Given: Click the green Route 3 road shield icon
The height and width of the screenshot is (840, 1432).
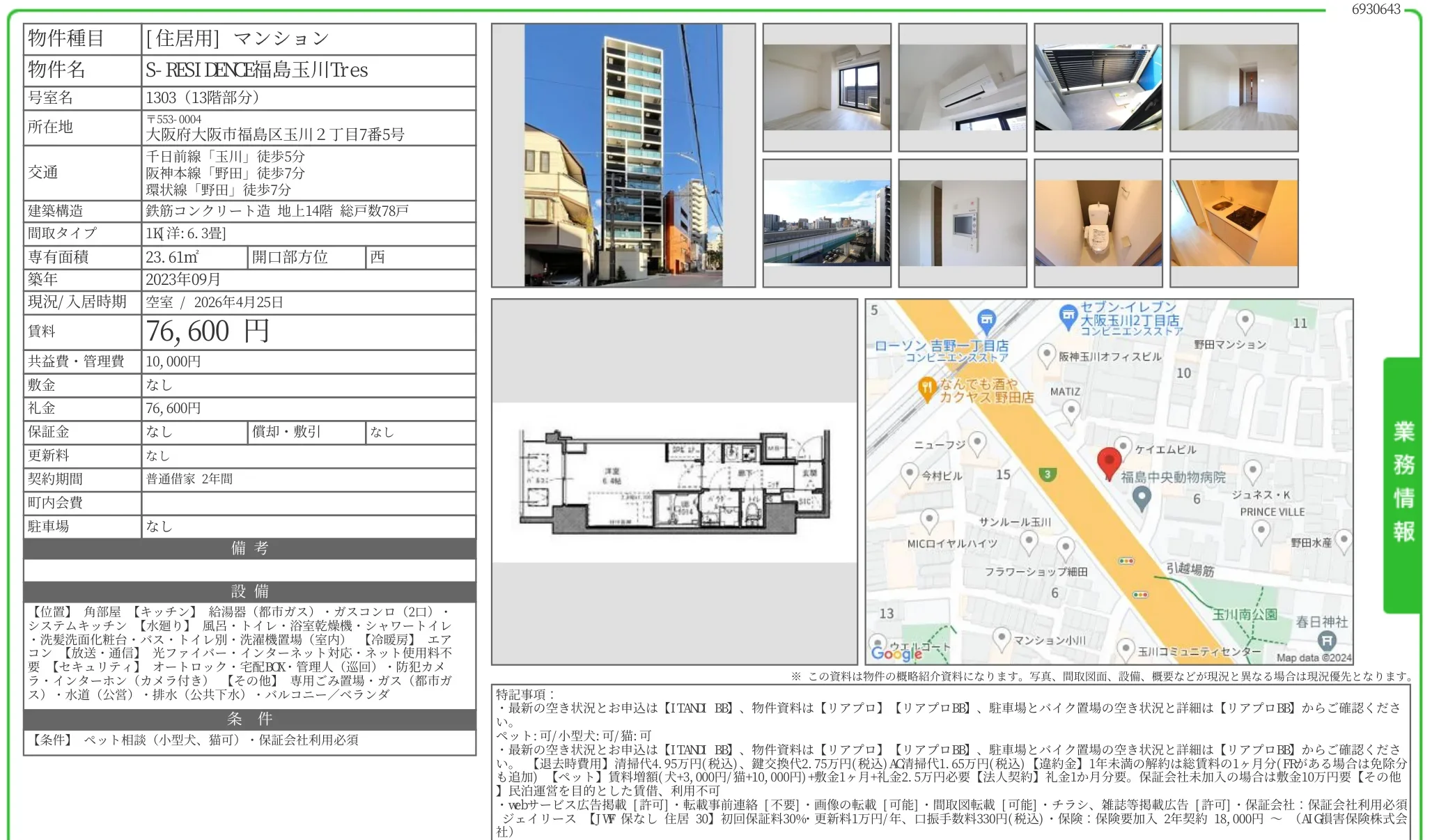Looking at the screenshot, I should pos(1048,475).
